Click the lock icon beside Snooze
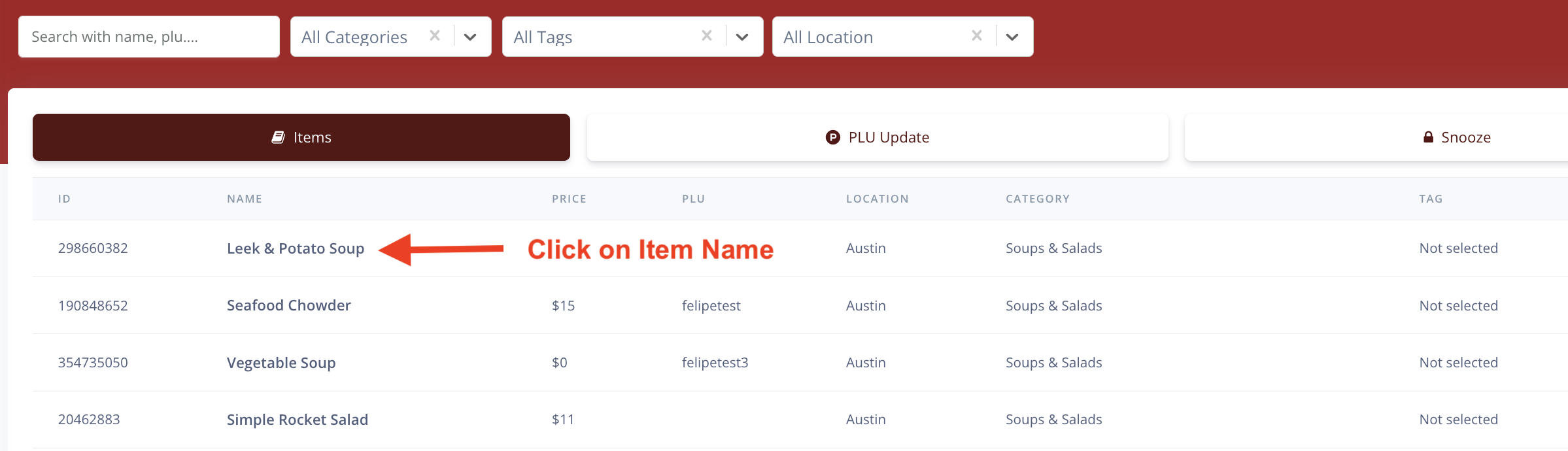 [x=1428, y=137]
